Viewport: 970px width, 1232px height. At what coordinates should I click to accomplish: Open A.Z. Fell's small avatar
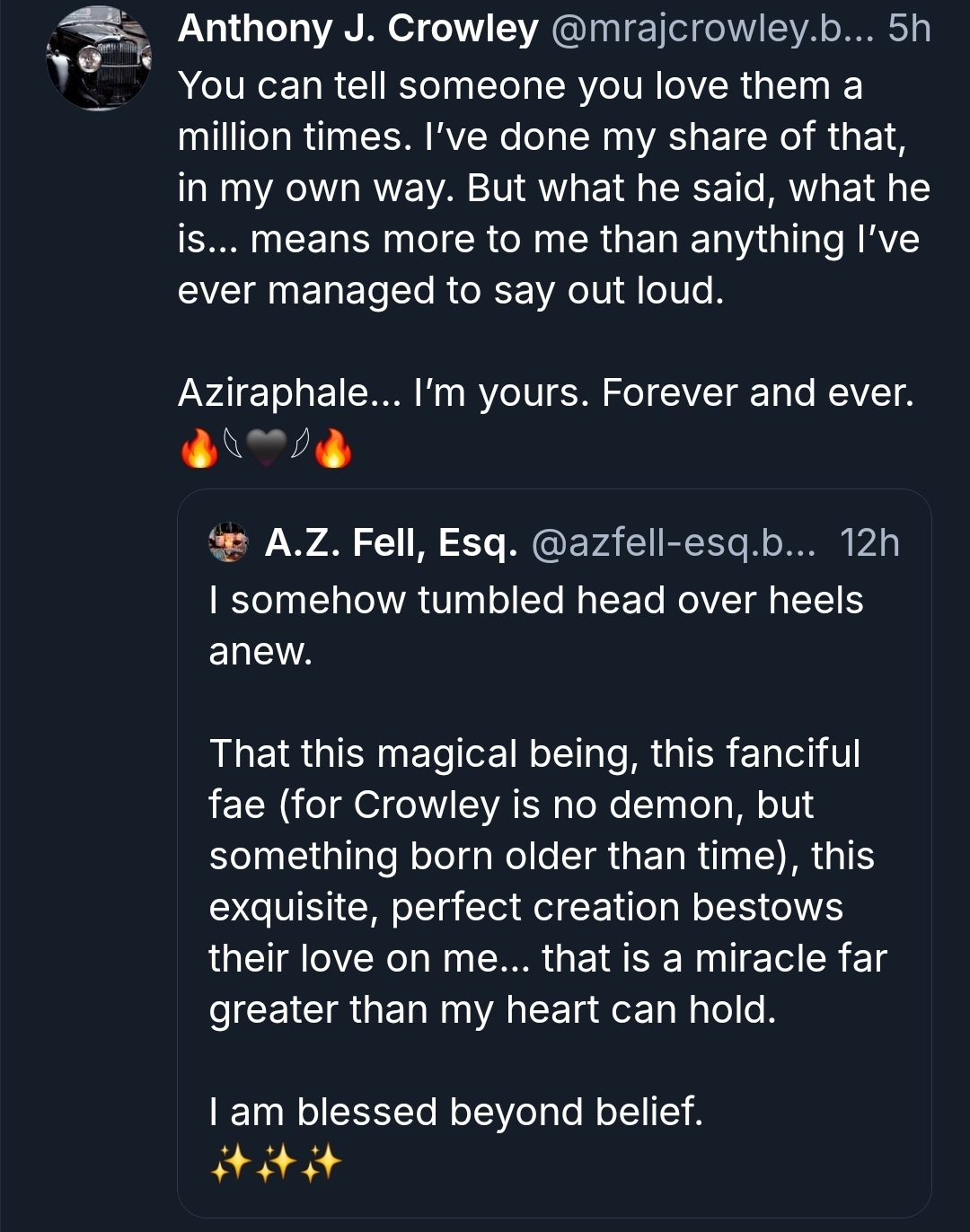point(228,542)
